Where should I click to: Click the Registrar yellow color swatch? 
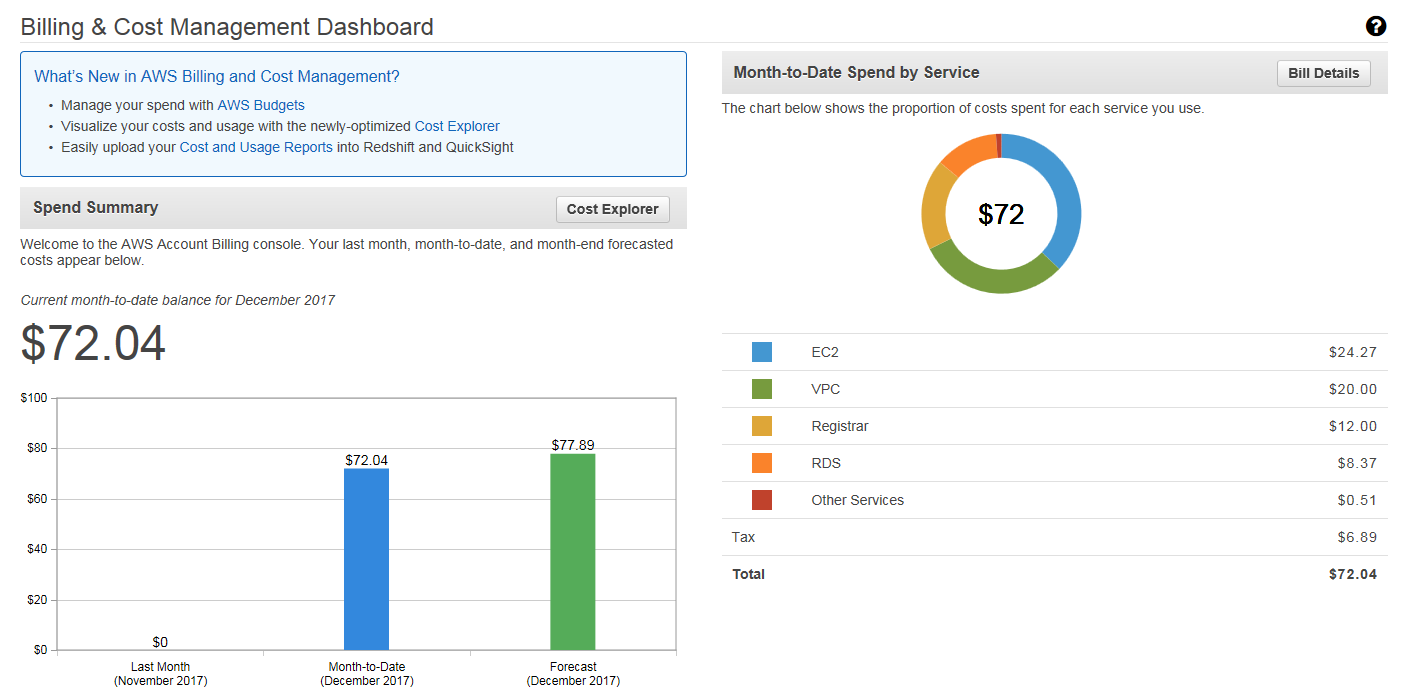762,426
